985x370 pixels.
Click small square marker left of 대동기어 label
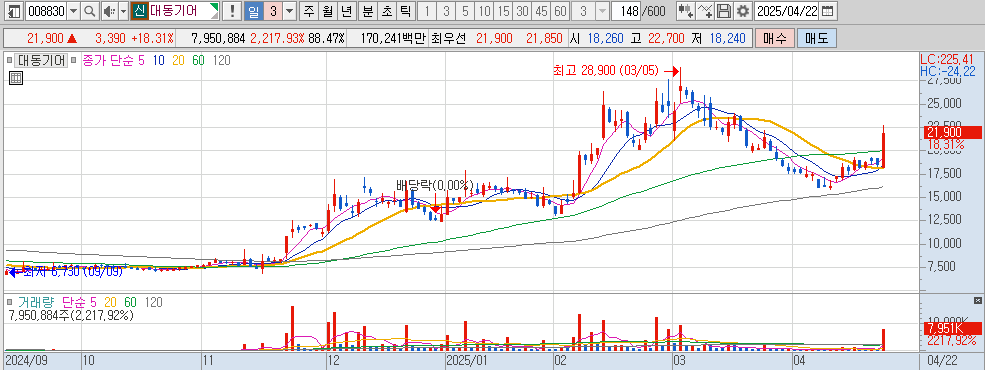[9, 60]
